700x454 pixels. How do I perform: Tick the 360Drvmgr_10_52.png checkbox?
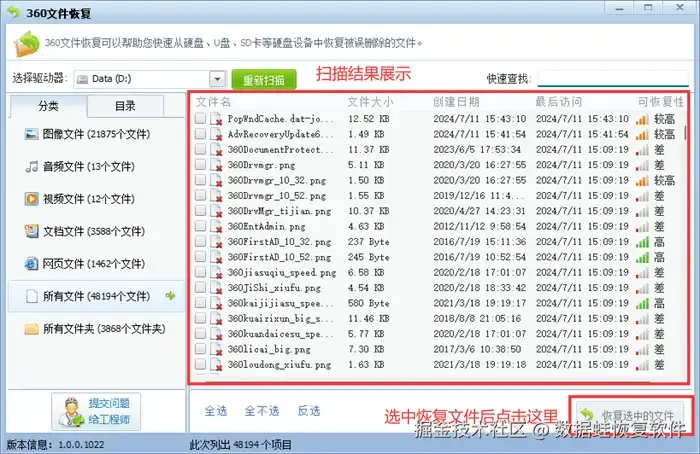pos(200,195)
